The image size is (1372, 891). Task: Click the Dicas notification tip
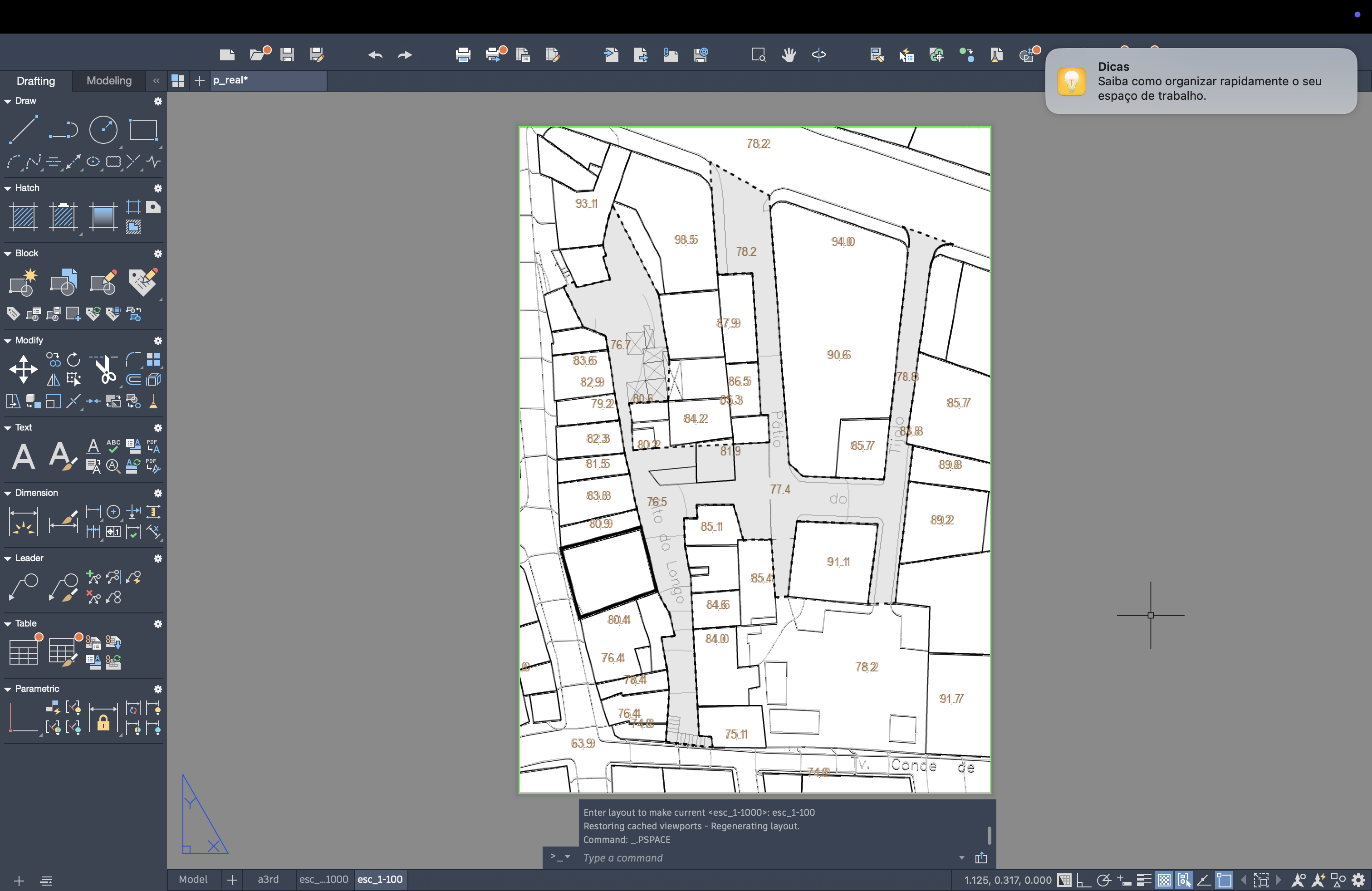tap(1201, 81)
